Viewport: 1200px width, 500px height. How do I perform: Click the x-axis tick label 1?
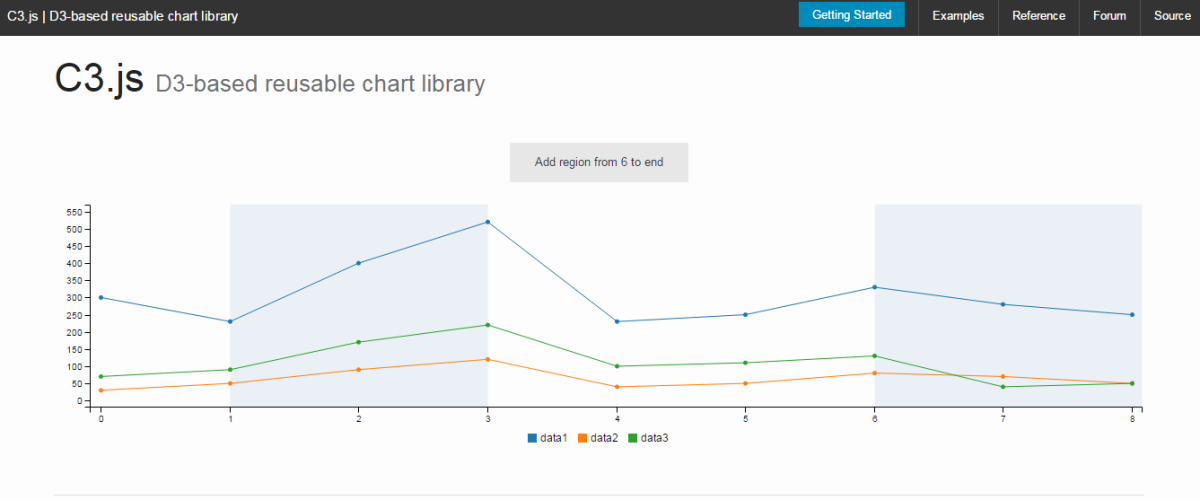[230, 418]
